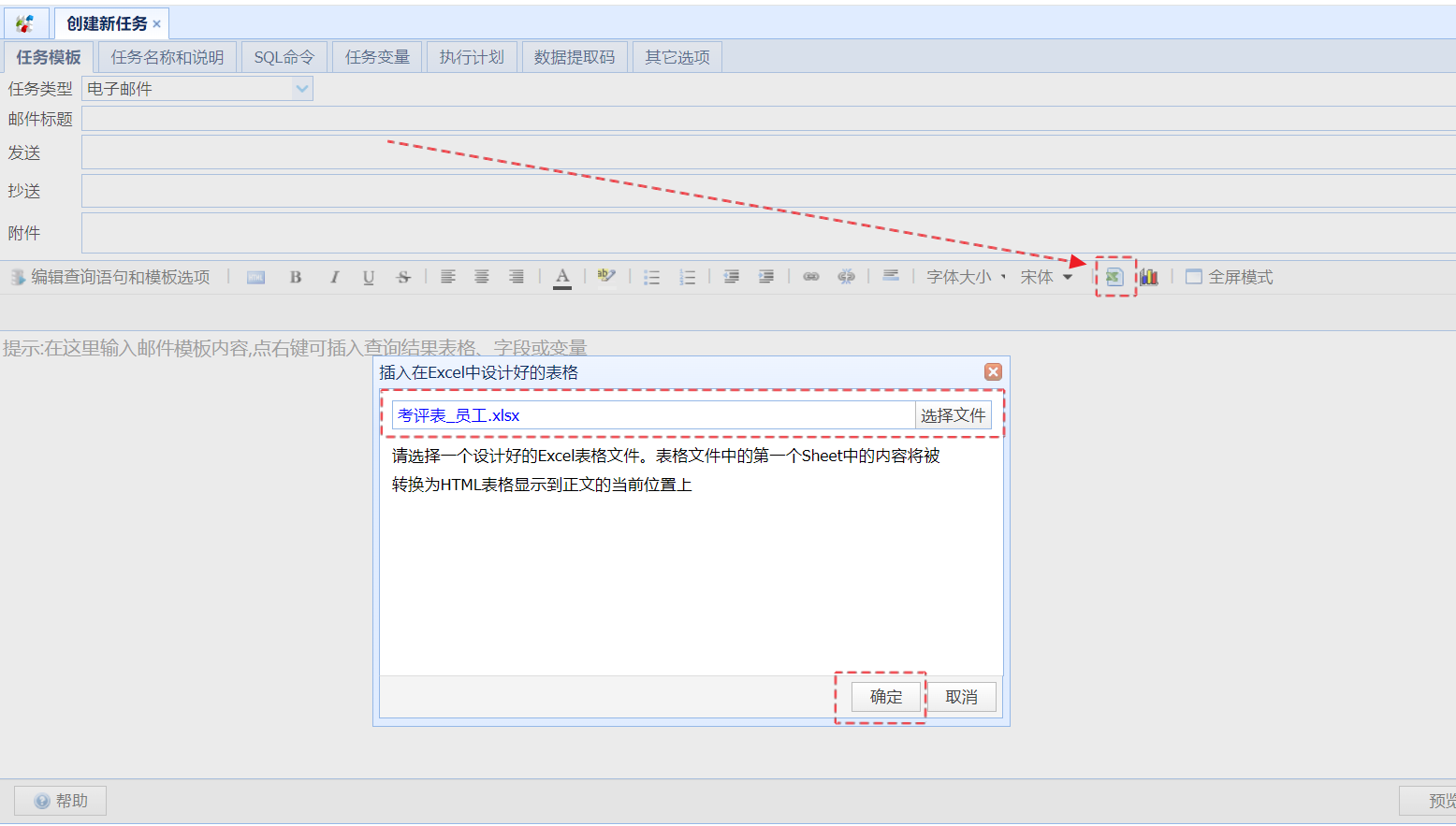This screenshot has width=1456, height=826.
Task: Center align the text
Action: (x=482, y=277)
